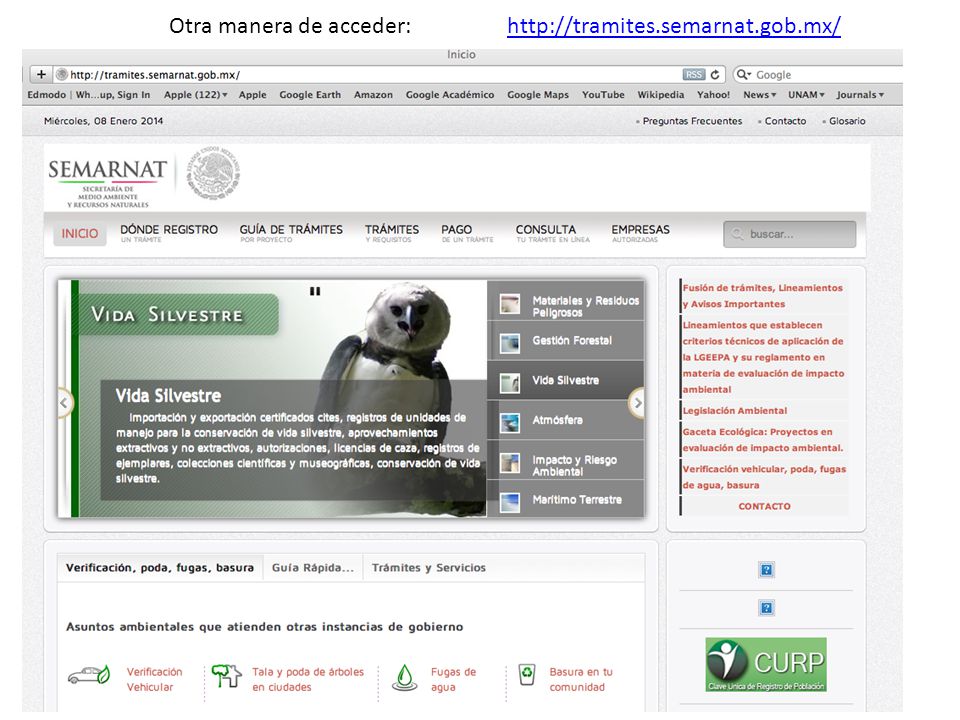Click the Marítimo Terrestre thumbnail icon
The width and height of the screenshot is (960, 720).
[x=509, y=503]
